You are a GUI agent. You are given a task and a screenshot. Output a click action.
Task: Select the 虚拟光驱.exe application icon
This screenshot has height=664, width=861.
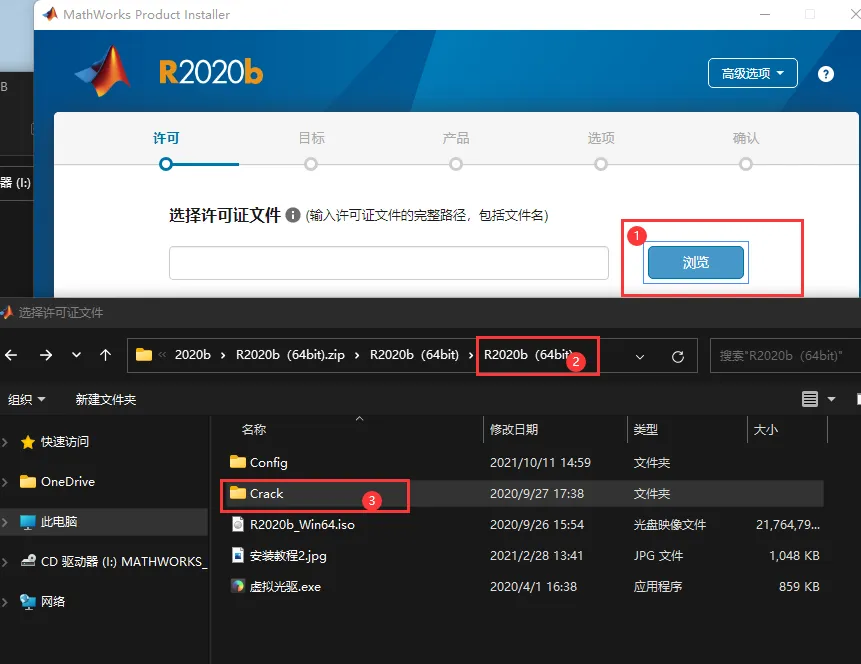coord(238,586)
